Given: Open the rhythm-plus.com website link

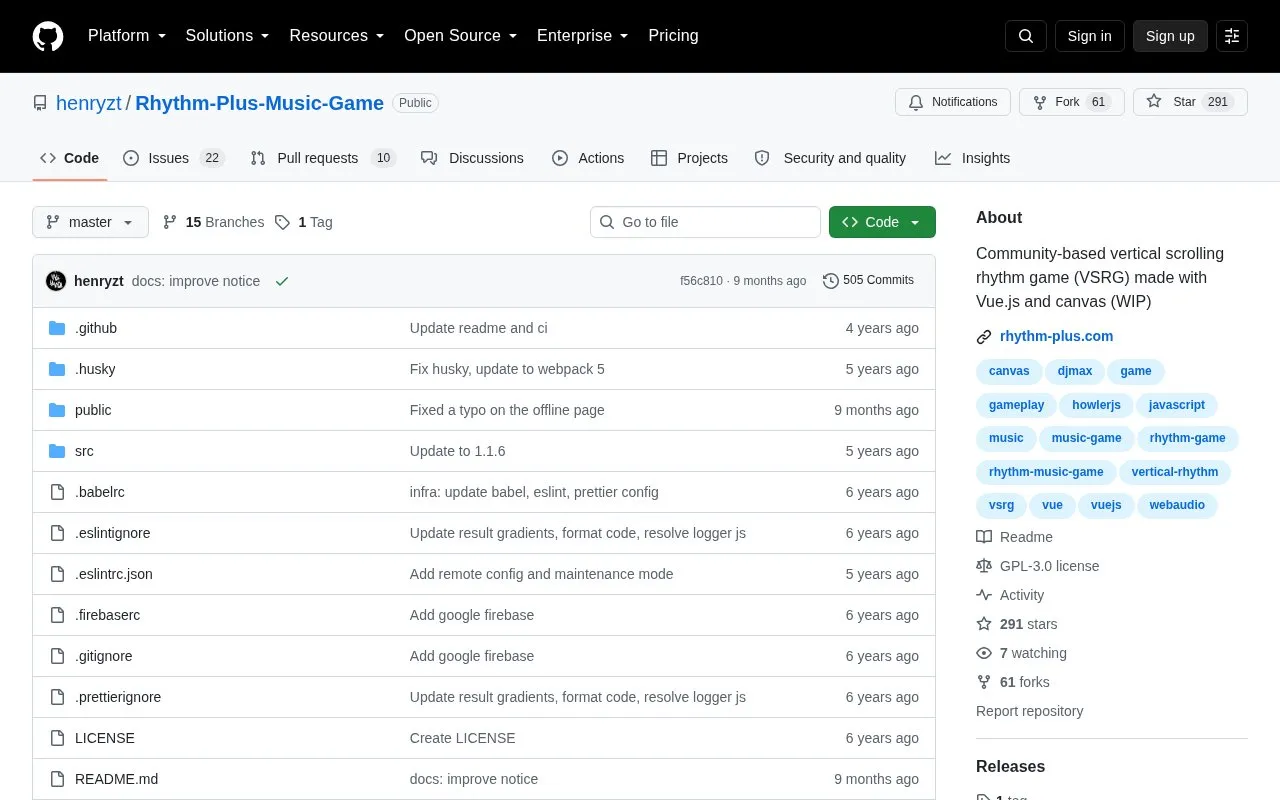Looking at the screenshot, I should (x=1056, y=337).
